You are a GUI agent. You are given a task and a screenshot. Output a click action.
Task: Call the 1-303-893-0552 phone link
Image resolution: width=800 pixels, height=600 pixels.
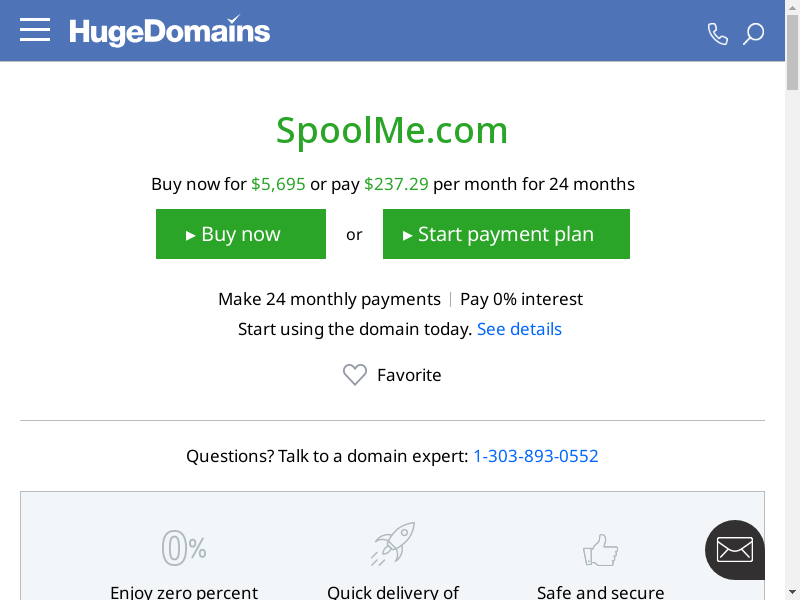click(x=535, y=456)
